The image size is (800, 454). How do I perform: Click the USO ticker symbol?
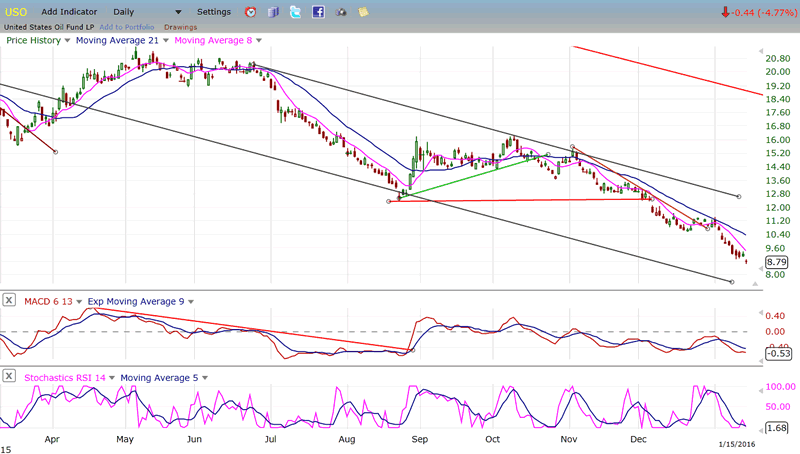point(15,12)
